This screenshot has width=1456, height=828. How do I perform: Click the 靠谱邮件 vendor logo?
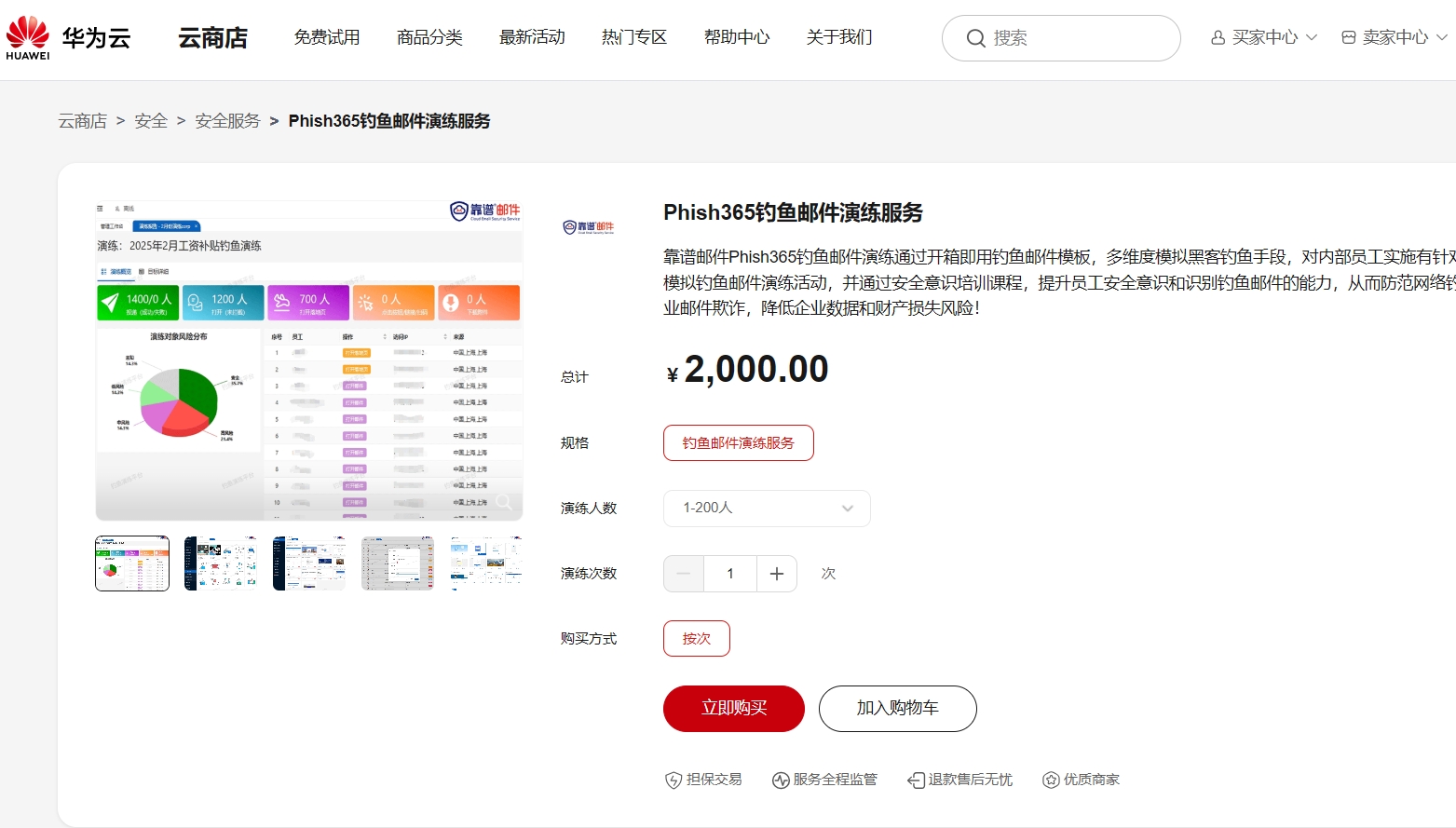[x=589, y=227]
